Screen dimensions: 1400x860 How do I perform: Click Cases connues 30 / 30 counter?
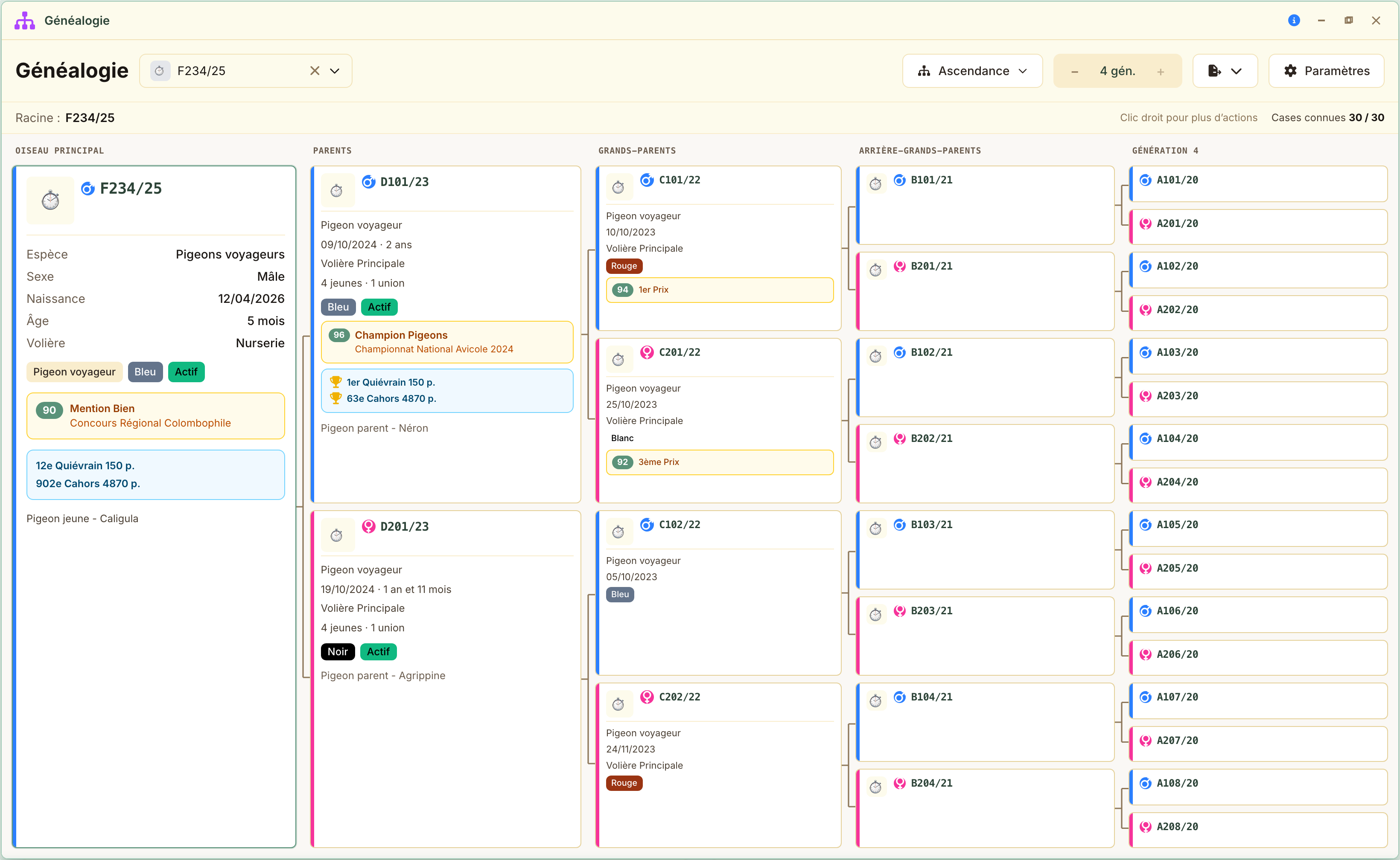click(x=1328, y=118)
